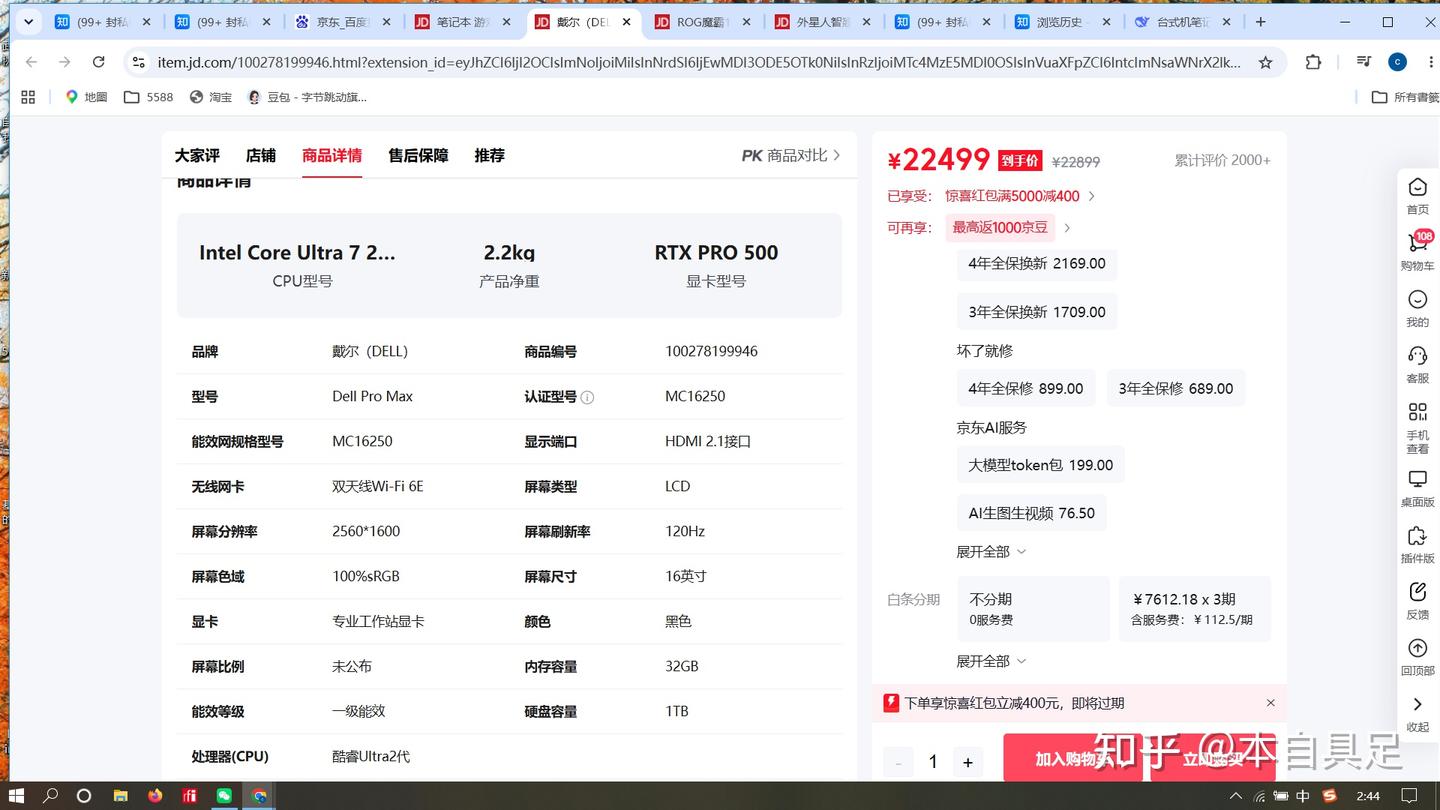The width and height of the screenshot is (1440, 810).
Task: Open the browser extensions puzzle icon
Action: point(1313,62)
